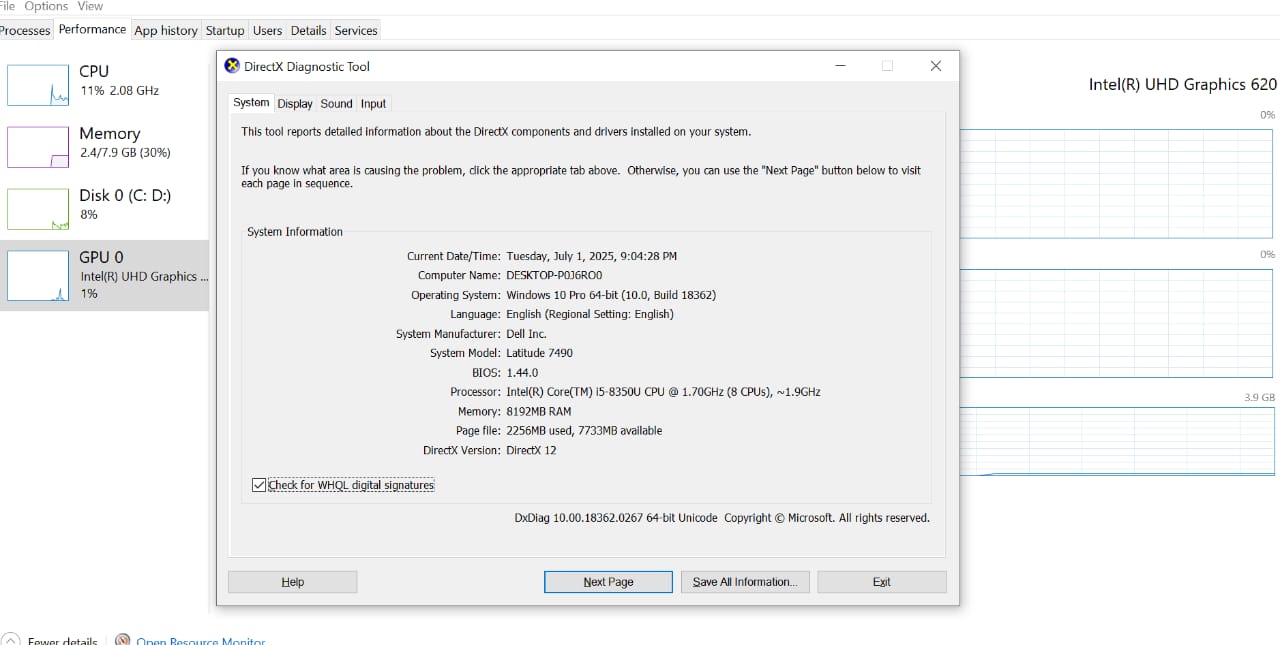1280x645 pixels.
Task: Toggle Check for WHQL digital signatures checkbox
Action: tap(259, 485)
